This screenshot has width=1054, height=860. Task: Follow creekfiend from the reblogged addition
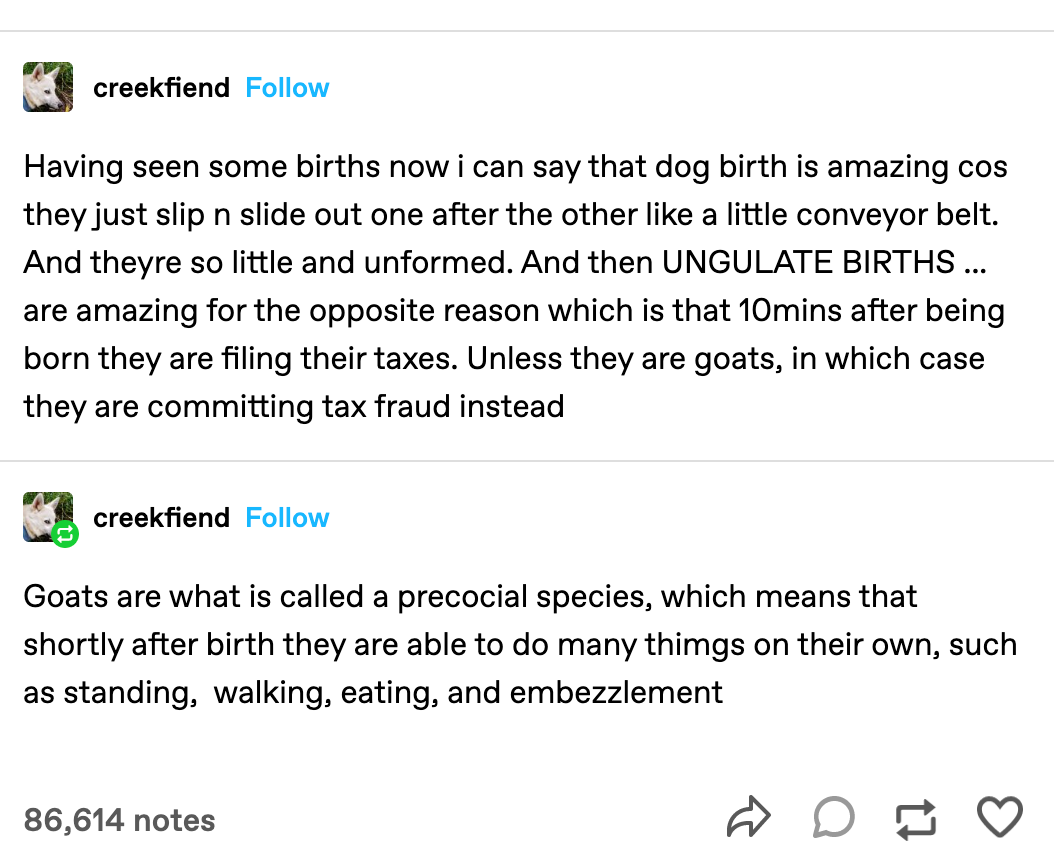coord(287,518)
